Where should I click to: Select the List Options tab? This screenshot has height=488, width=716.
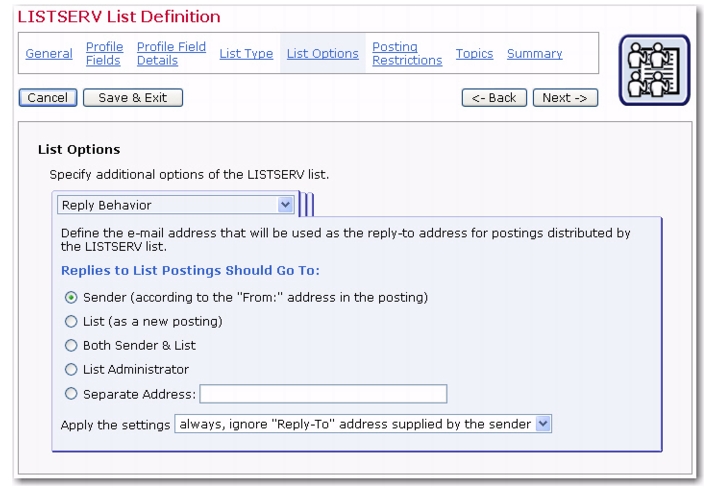[322, 53]
